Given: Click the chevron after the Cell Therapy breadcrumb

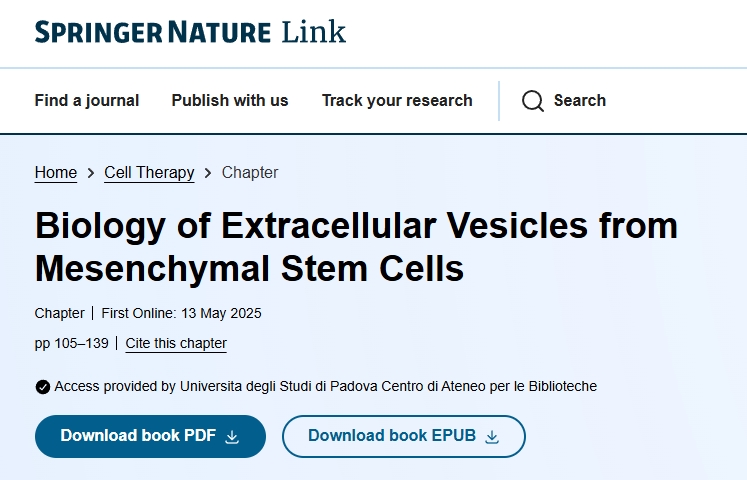Looking at the screenshot, I should tap(208, 173).
